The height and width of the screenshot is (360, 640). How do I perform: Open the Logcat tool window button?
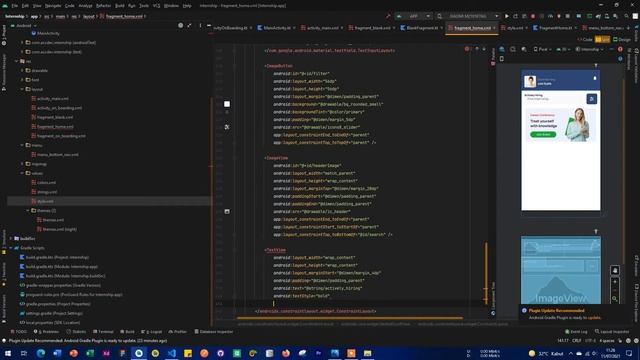pos(151,332)
